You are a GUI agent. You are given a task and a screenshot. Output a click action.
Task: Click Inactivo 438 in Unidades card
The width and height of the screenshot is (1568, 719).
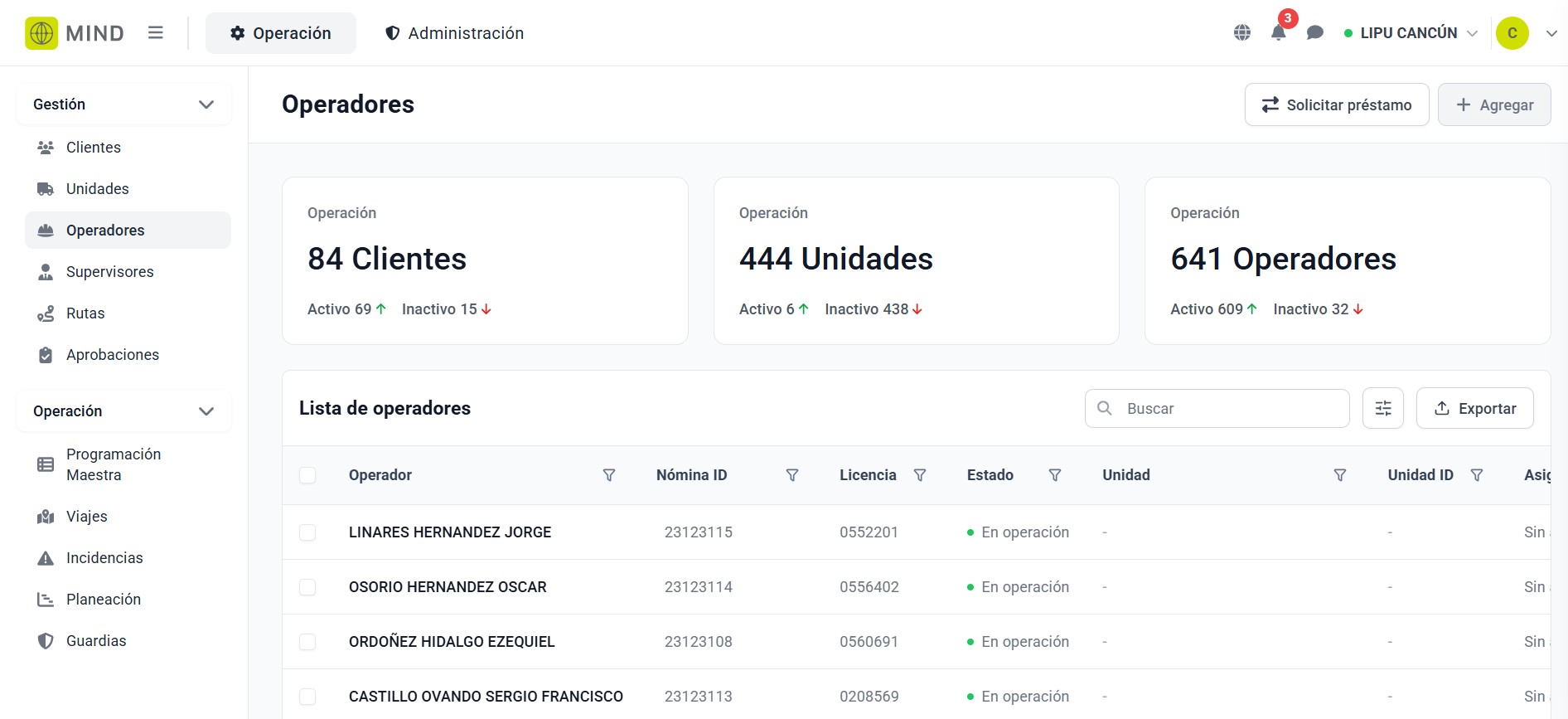(874, 309)
